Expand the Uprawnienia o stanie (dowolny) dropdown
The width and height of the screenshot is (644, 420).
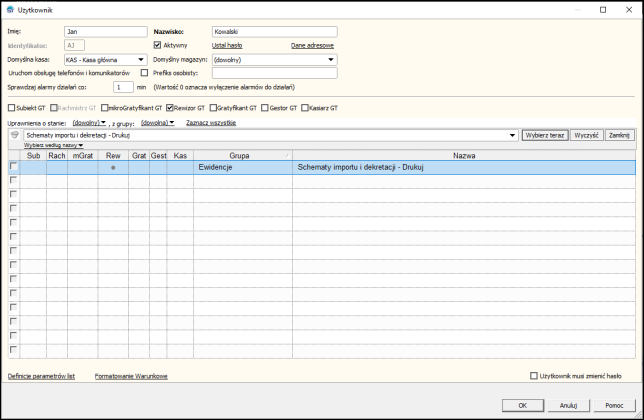(x=89, y=123)
